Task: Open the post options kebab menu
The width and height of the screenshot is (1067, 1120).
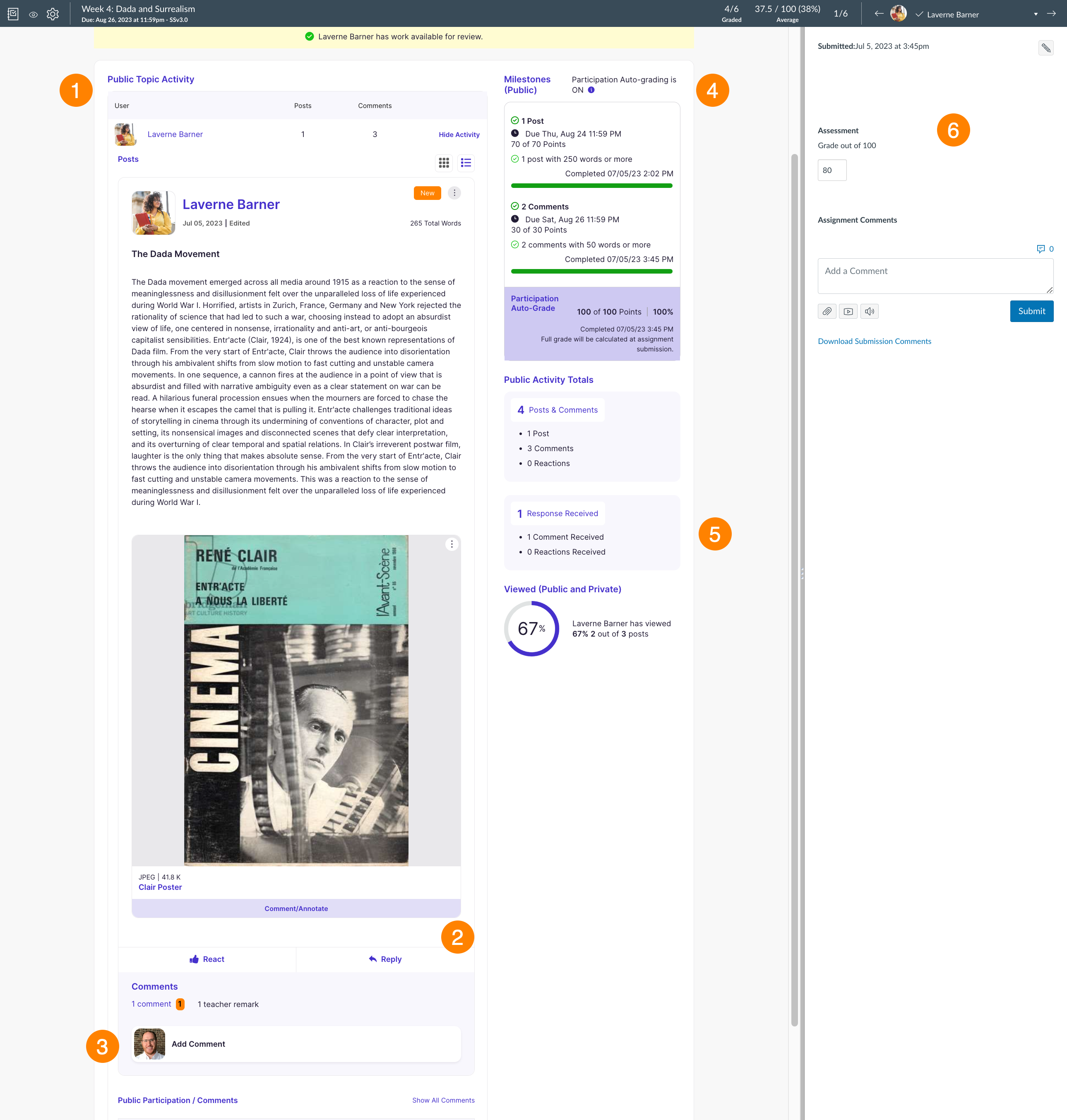Action: click(454, 193)
